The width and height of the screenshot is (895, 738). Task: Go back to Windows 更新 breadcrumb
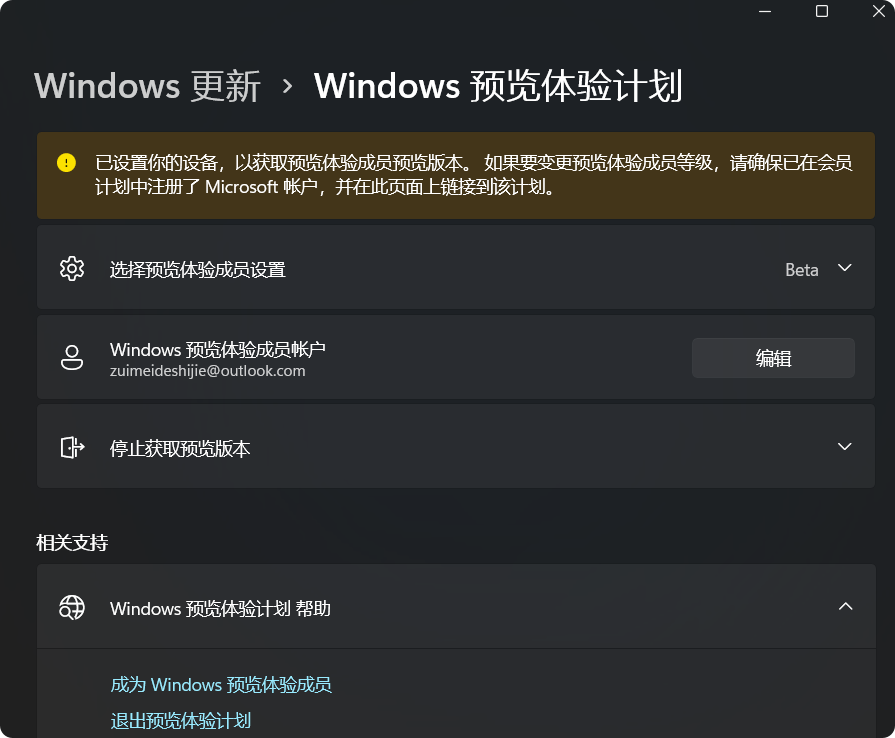pyautogui.click(x=147, y=86)
